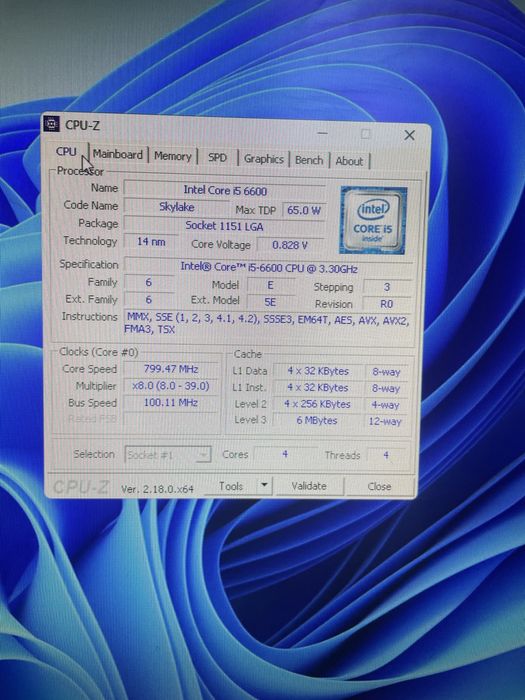Open the Socket #1 selection dropdown
Viewport: 525px width, 700px height.
[x=168, y=454]
